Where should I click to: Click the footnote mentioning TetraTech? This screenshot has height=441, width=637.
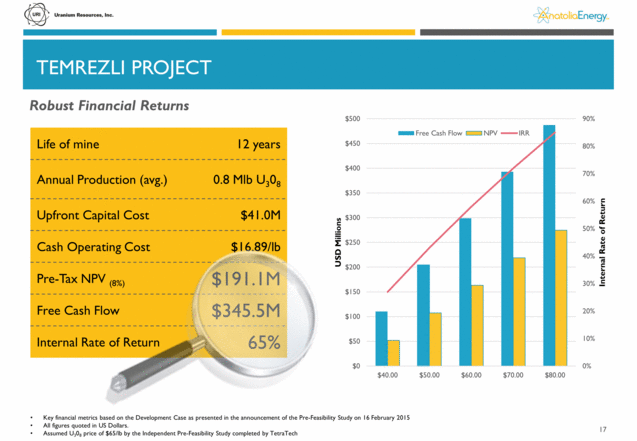click(170, 434)
